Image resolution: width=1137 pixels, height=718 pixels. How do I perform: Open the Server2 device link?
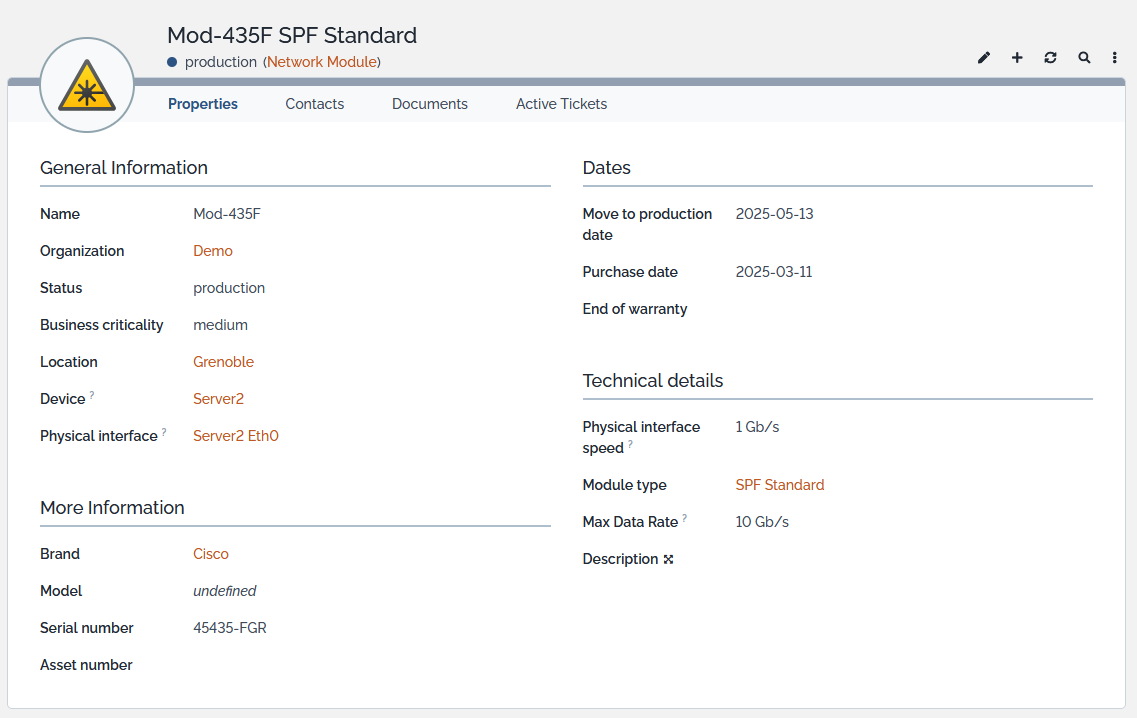pyautogui.click(x=218, y=399)
